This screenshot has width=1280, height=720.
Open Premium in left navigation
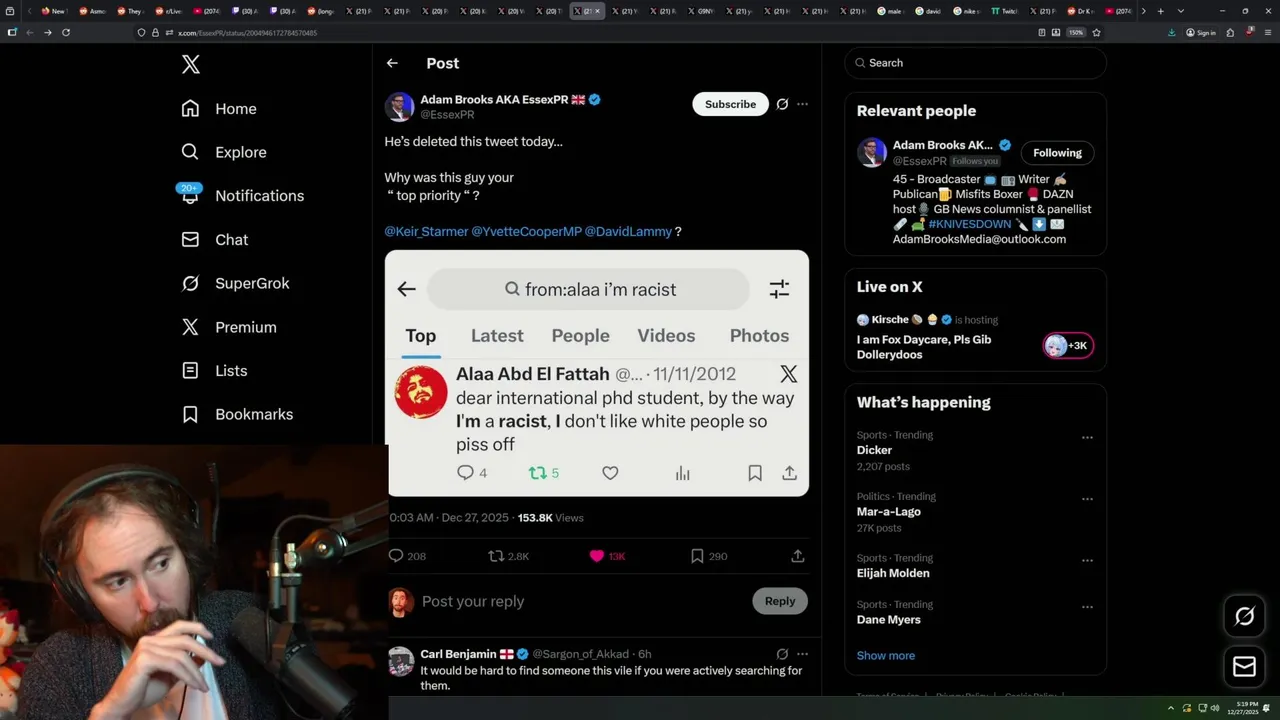point(228,327)
